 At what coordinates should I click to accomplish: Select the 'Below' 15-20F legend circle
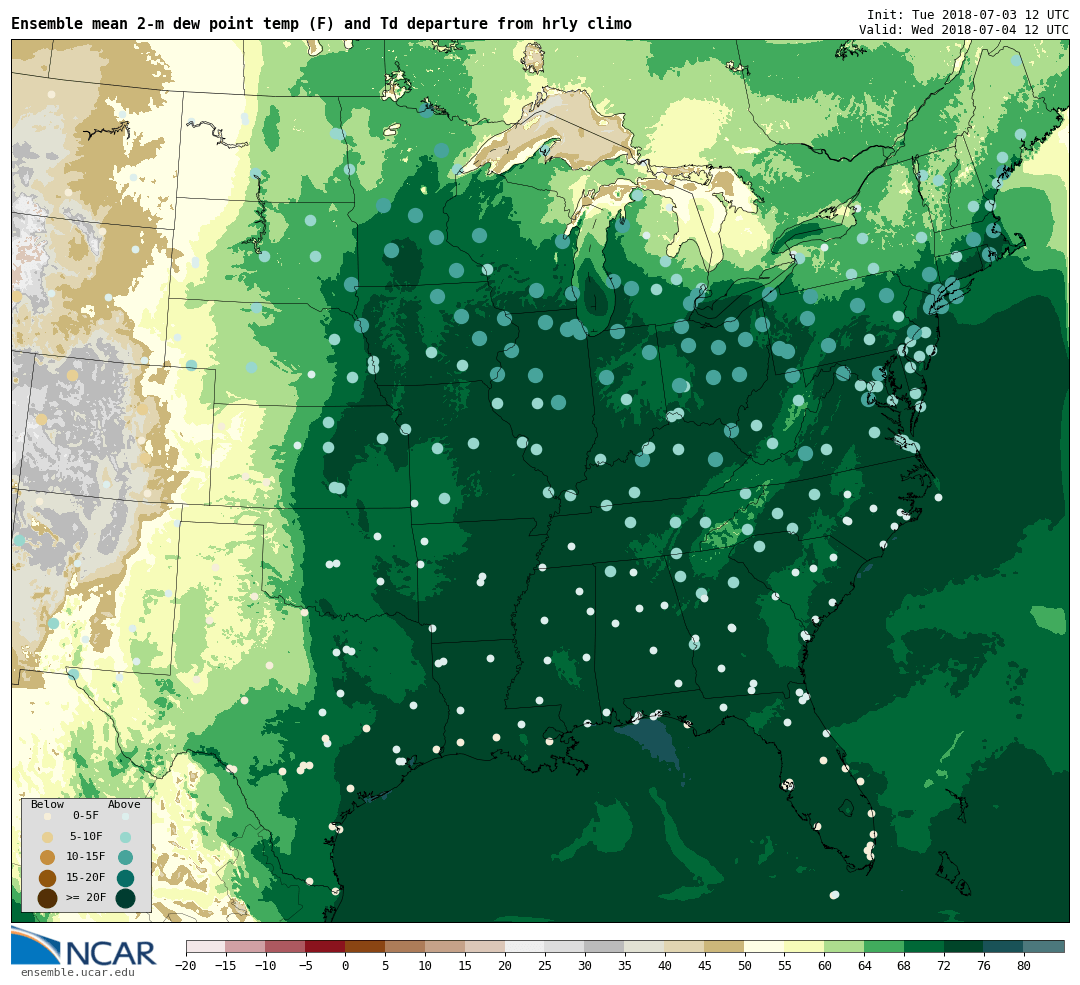pos(47,878)
